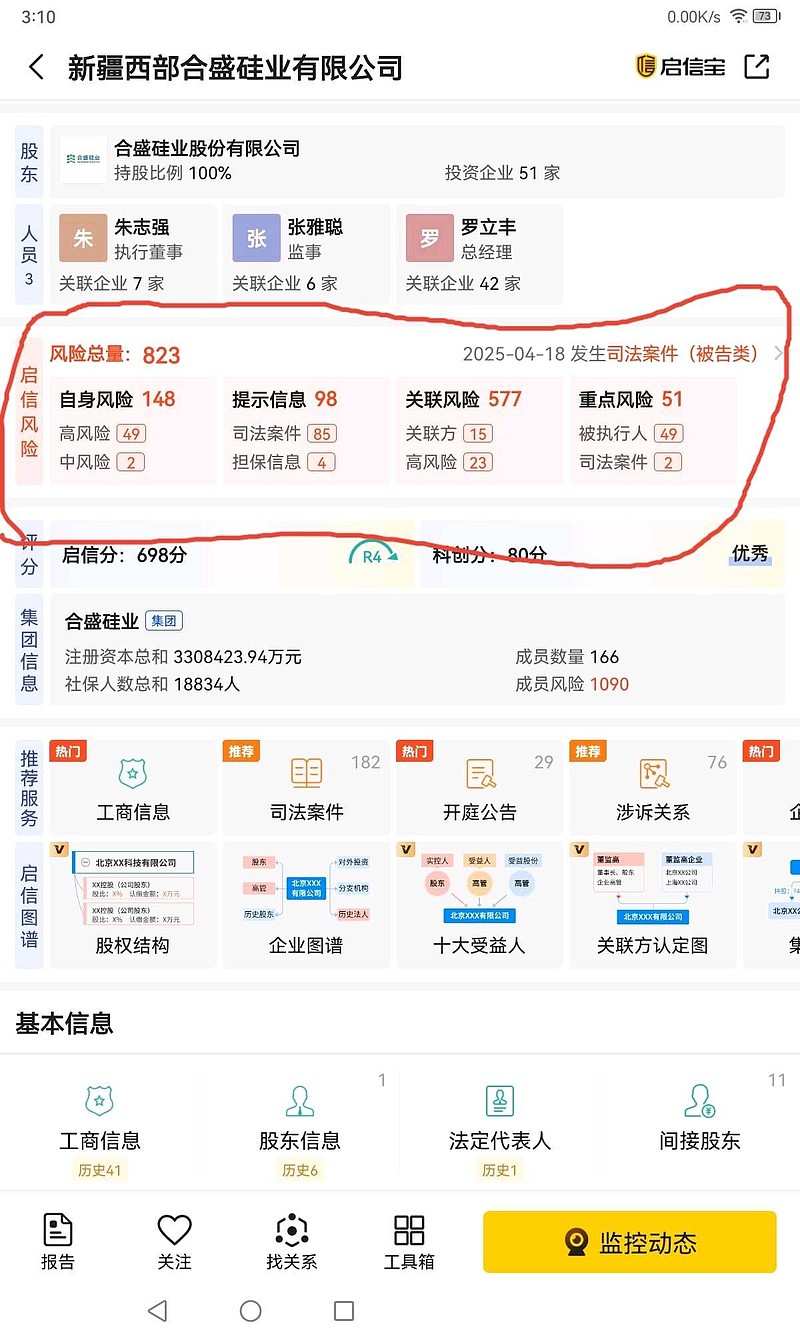This screenshot has height=1333, width=800.
Task: Open 工商信息 recommended service icon
Action: pyautogui.click(x=133, y=773)
